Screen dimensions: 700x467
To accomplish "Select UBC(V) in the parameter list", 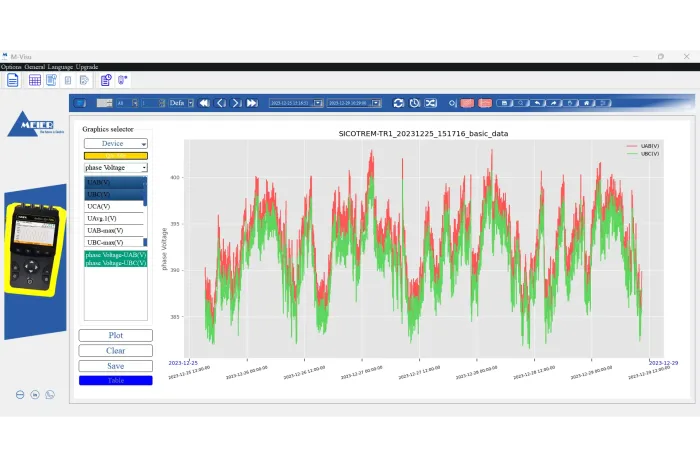I will (x=115, y=194).
